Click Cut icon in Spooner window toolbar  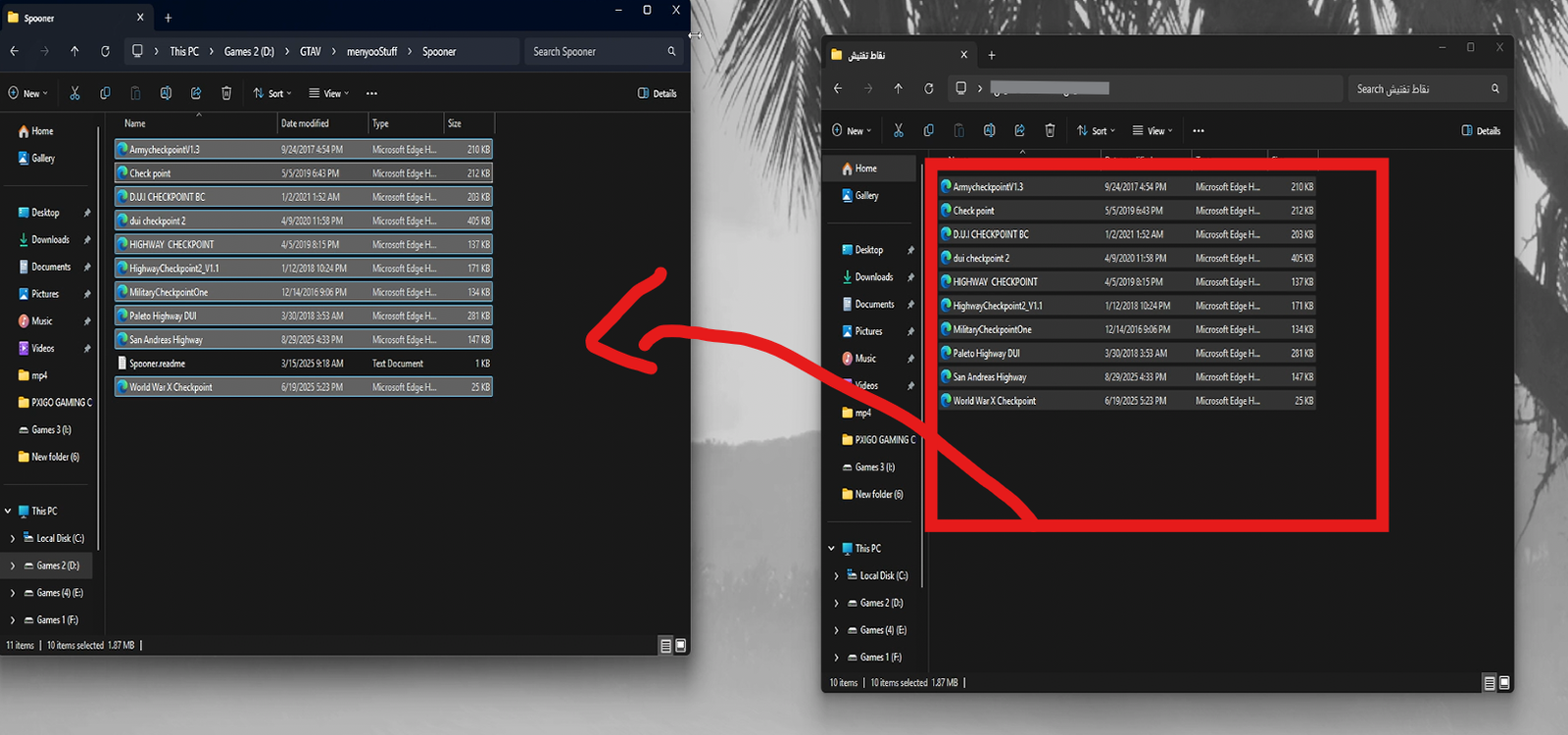click(74, 93)
